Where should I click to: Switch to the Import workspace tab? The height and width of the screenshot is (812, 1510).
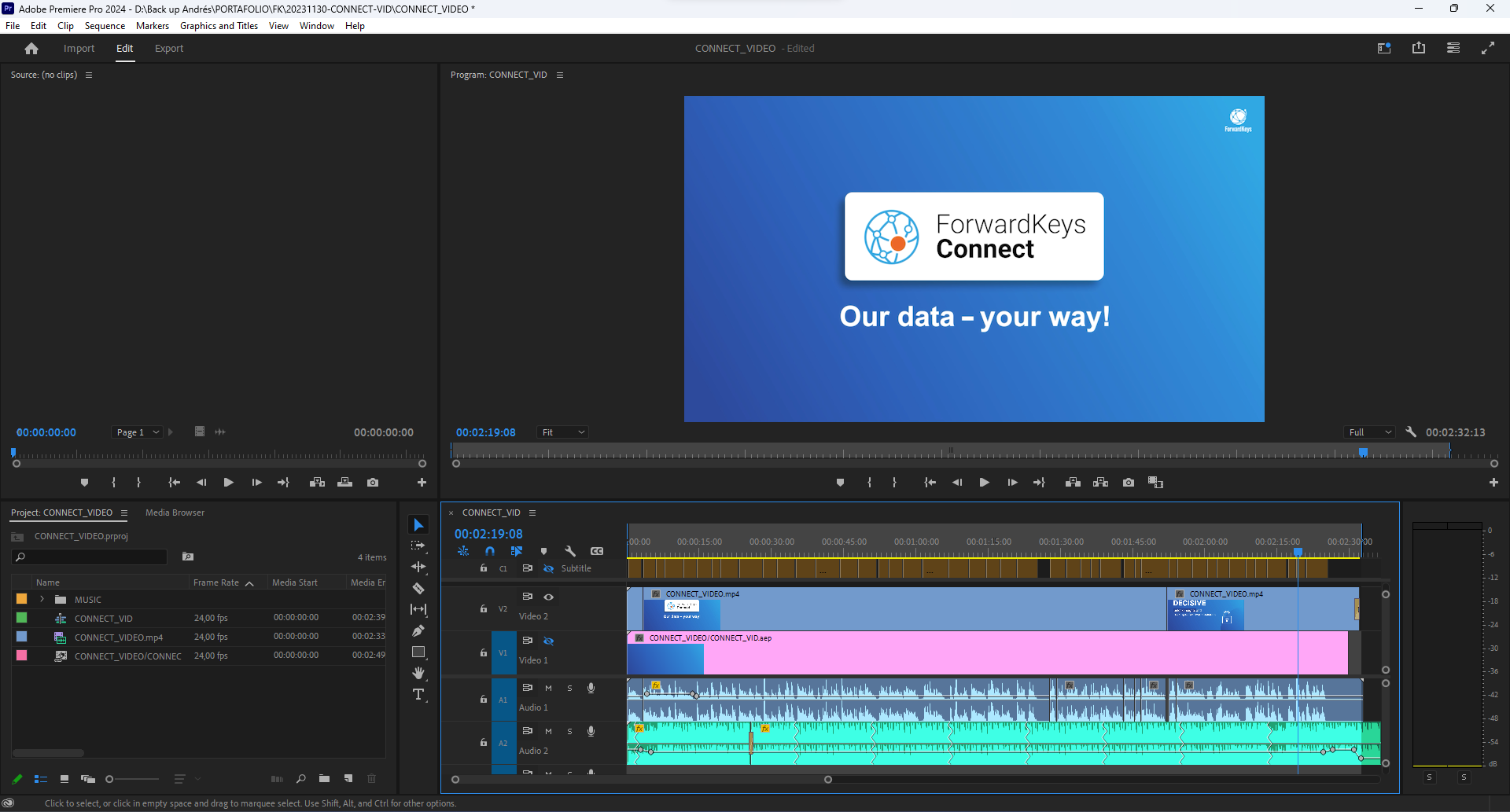tap(79, 49)
